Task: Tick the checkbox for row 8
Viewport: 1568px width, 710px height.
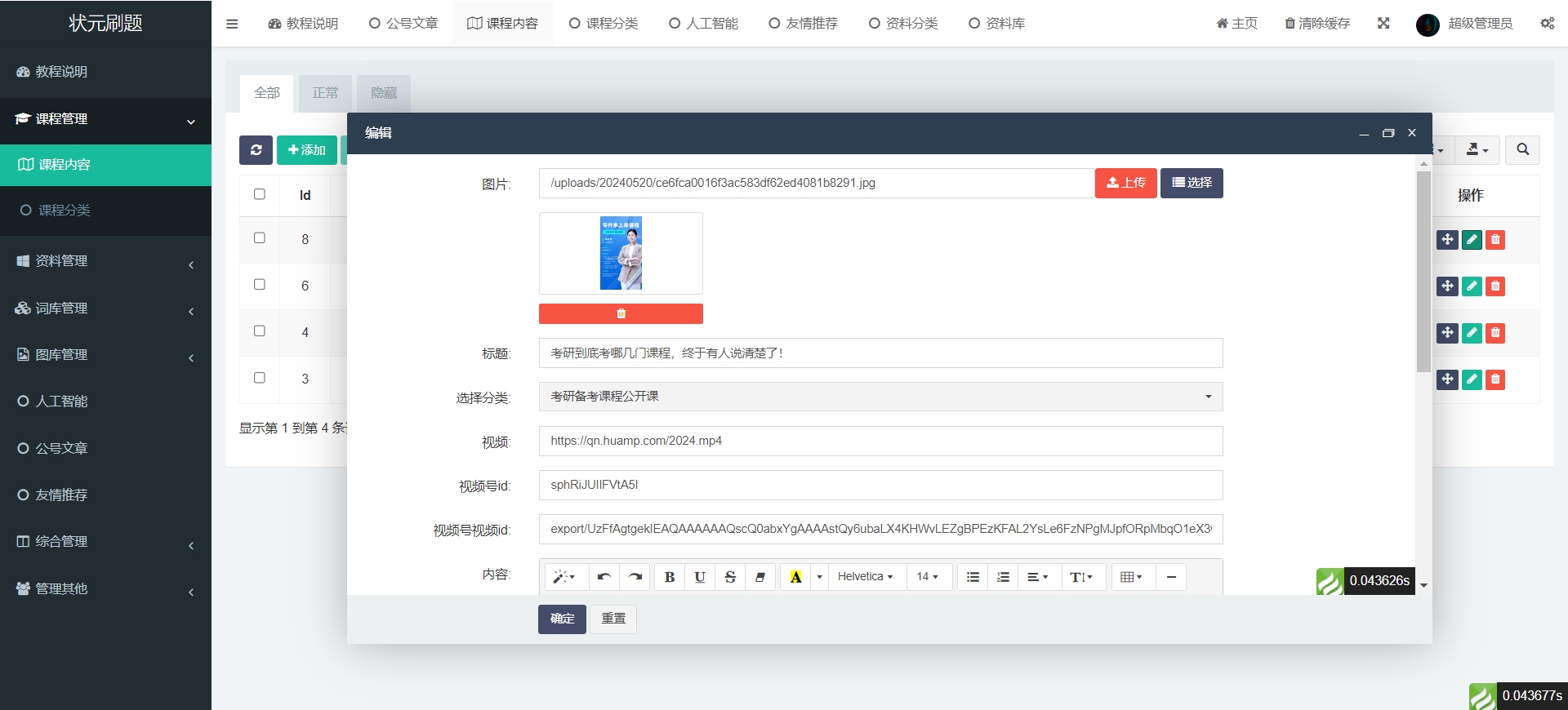Action: pyautogui.click(x=260, y=238)
